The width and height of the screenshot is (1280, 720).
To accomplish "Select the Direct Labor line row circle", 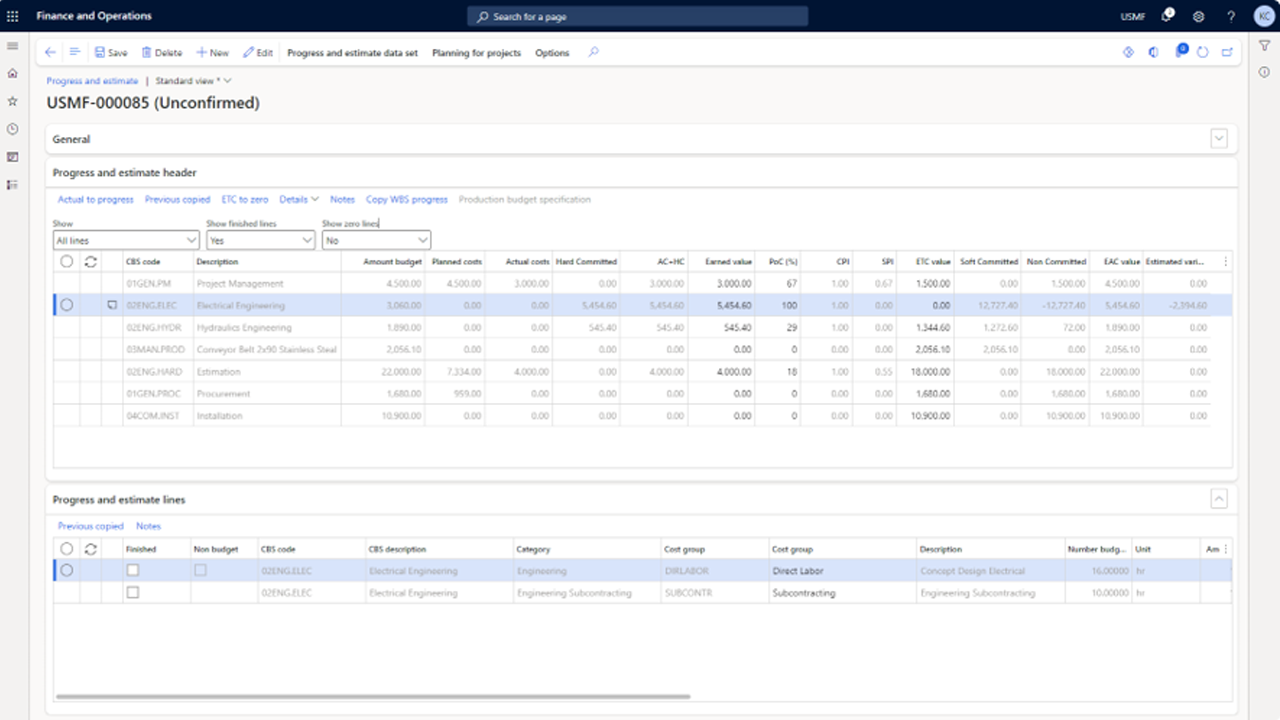I will [x=67, y=571].
